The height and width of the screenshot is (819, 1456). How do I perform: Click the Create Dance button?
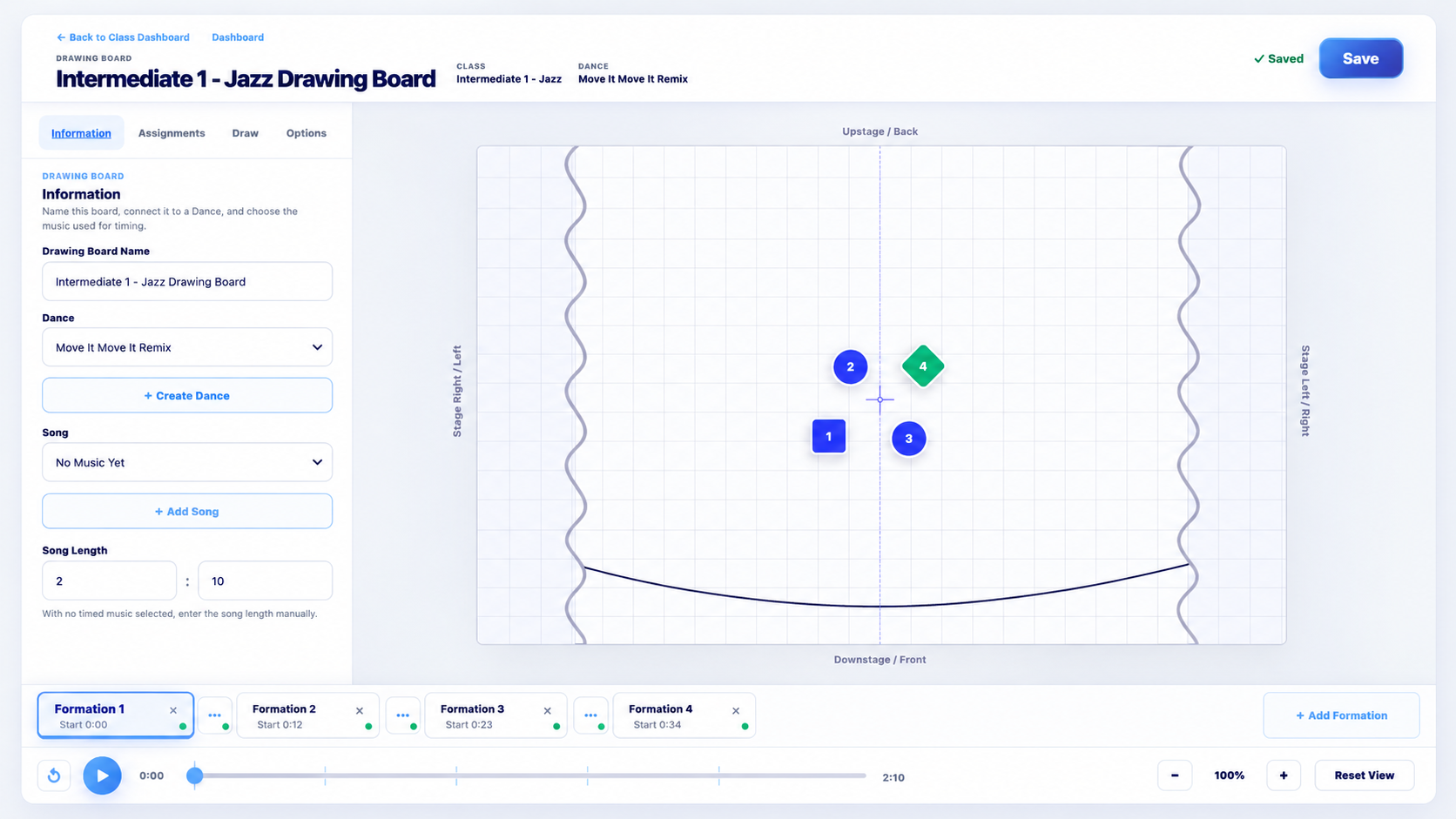pos(187,395)
